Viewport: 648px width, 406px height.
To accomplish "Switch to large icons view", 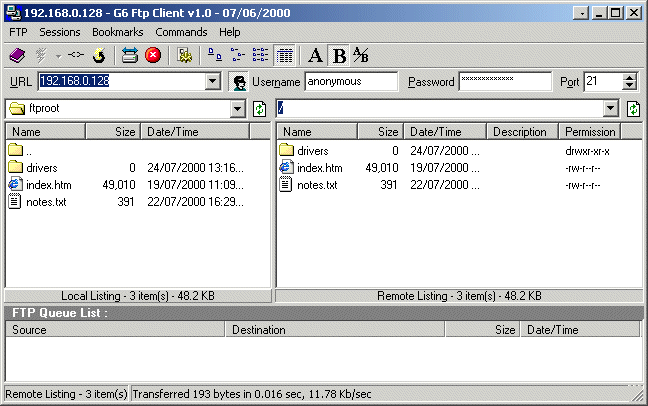I will pos(214,55).
